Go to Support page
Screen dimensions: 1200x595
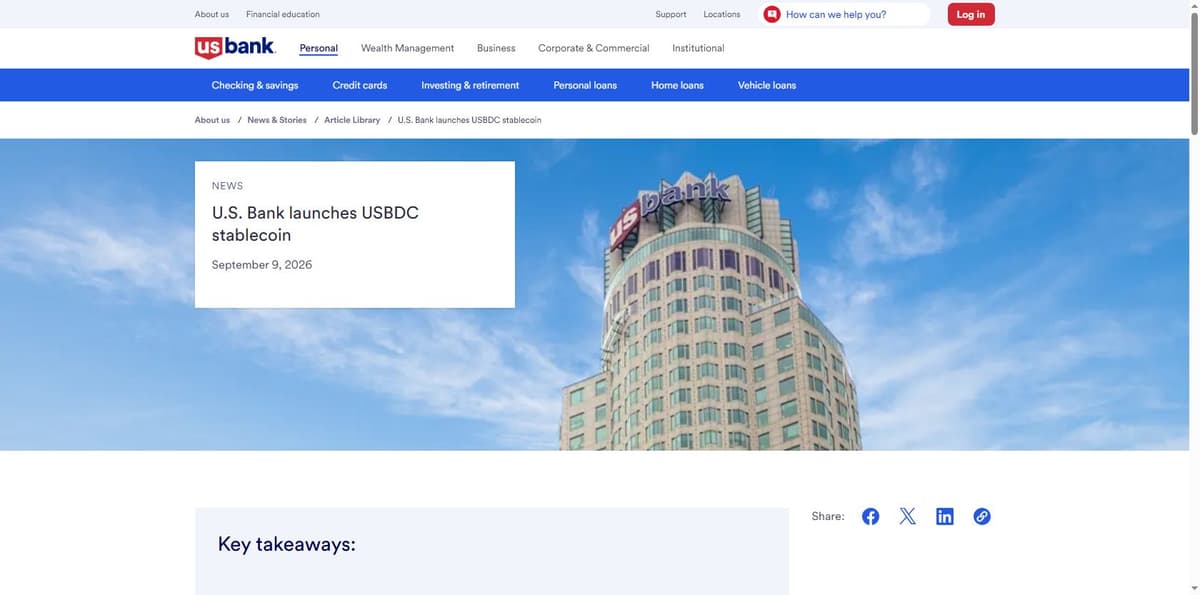click(x=671, y=14)
